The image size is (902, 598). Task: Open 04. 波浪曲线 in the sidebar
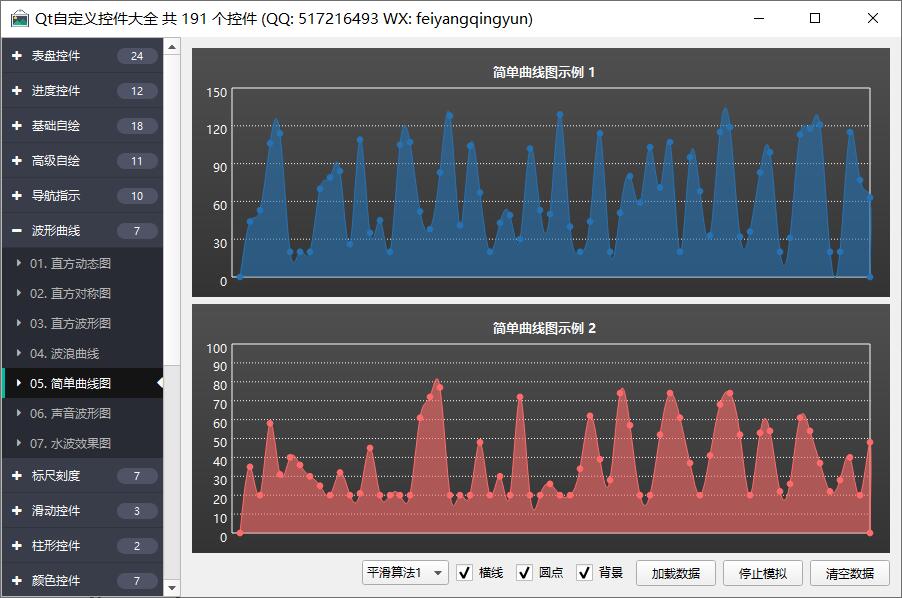click(x=64, y=353)
